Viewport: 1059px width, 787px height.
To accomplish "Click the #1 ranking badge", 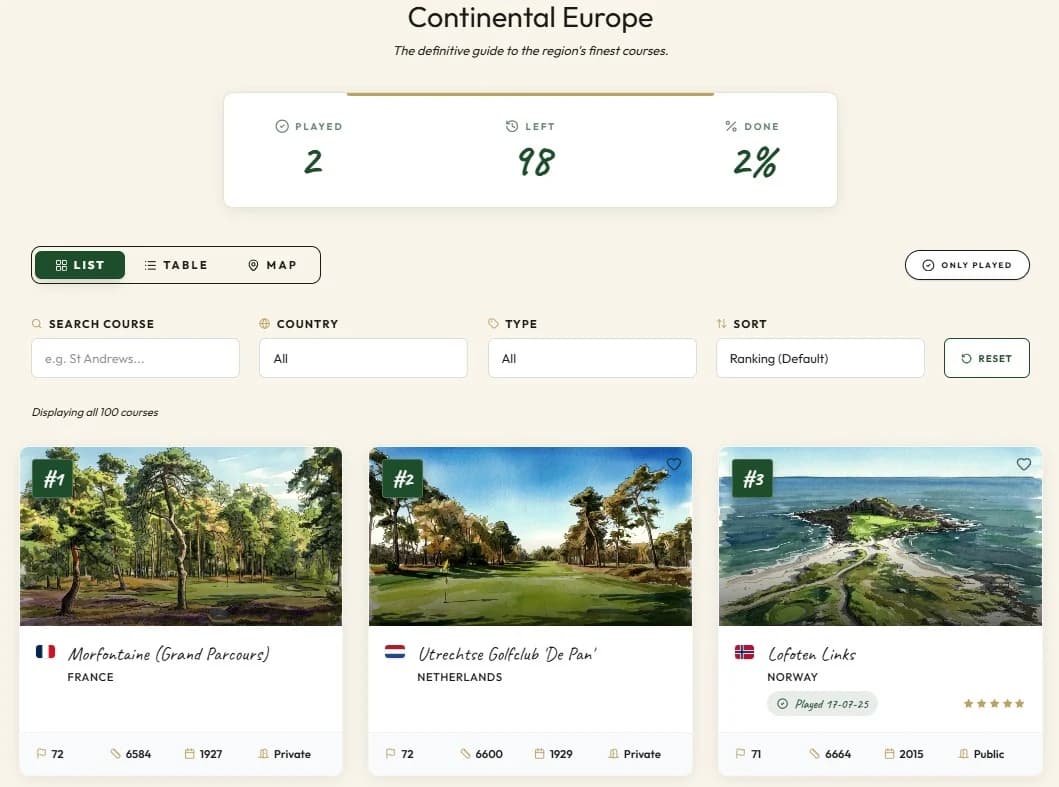I will click(x=53, y=479).
